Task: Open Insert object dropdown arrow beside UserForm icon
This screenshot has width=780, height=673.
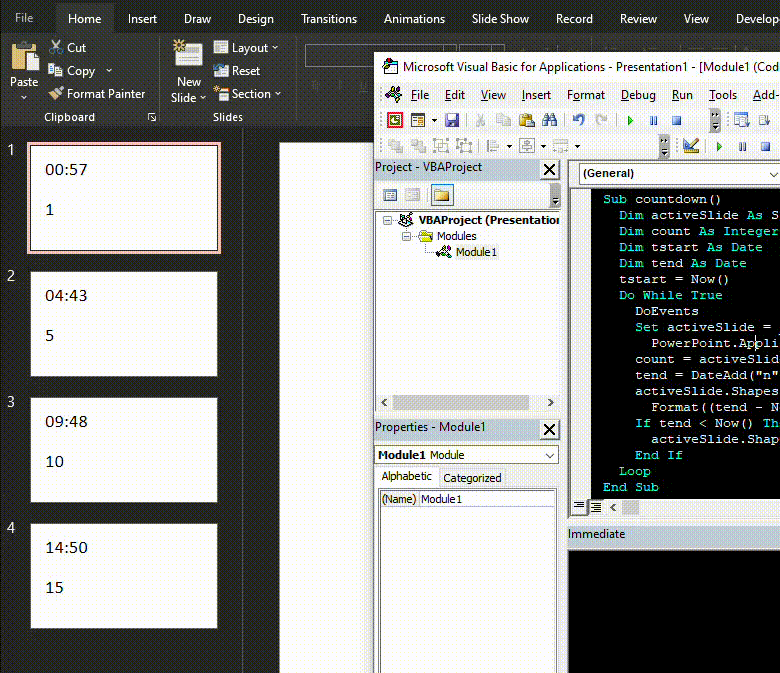Action: [x=434, y=120]
